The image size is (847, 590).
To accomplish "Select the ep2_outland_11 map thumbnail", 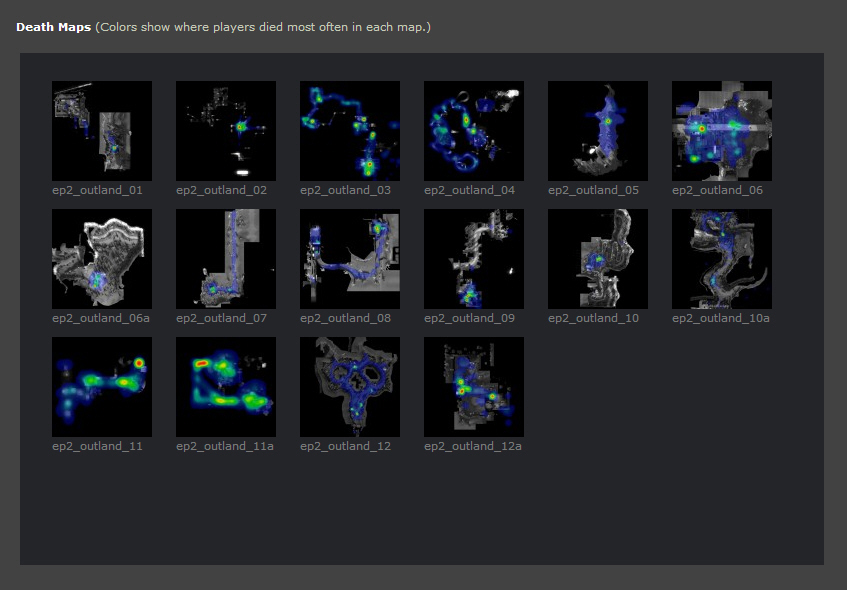I will click(x=102, y=387).
